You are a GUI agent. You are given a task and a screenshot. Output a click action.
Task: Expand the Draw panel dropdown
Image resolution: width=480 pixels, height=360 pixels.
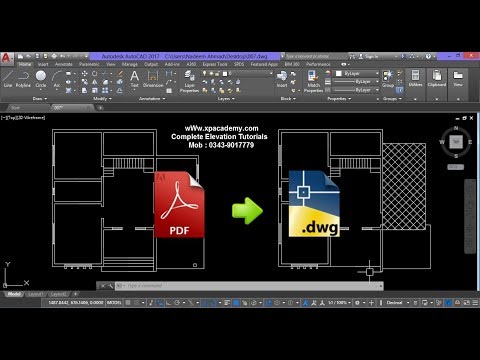[40, 99]
